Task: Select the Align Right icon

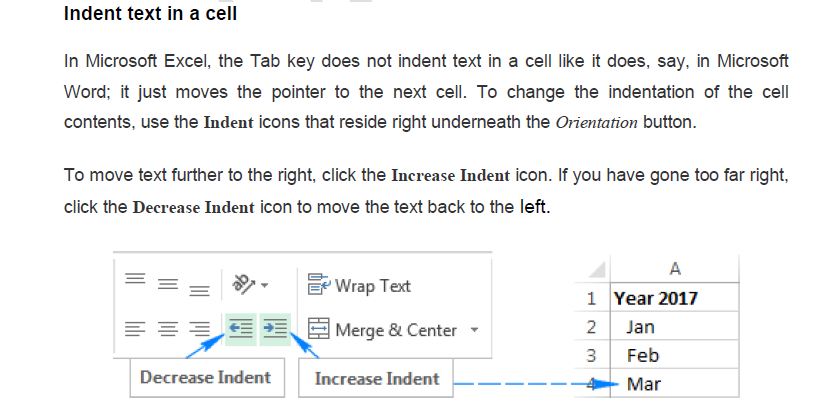Action: pos(200,328)
